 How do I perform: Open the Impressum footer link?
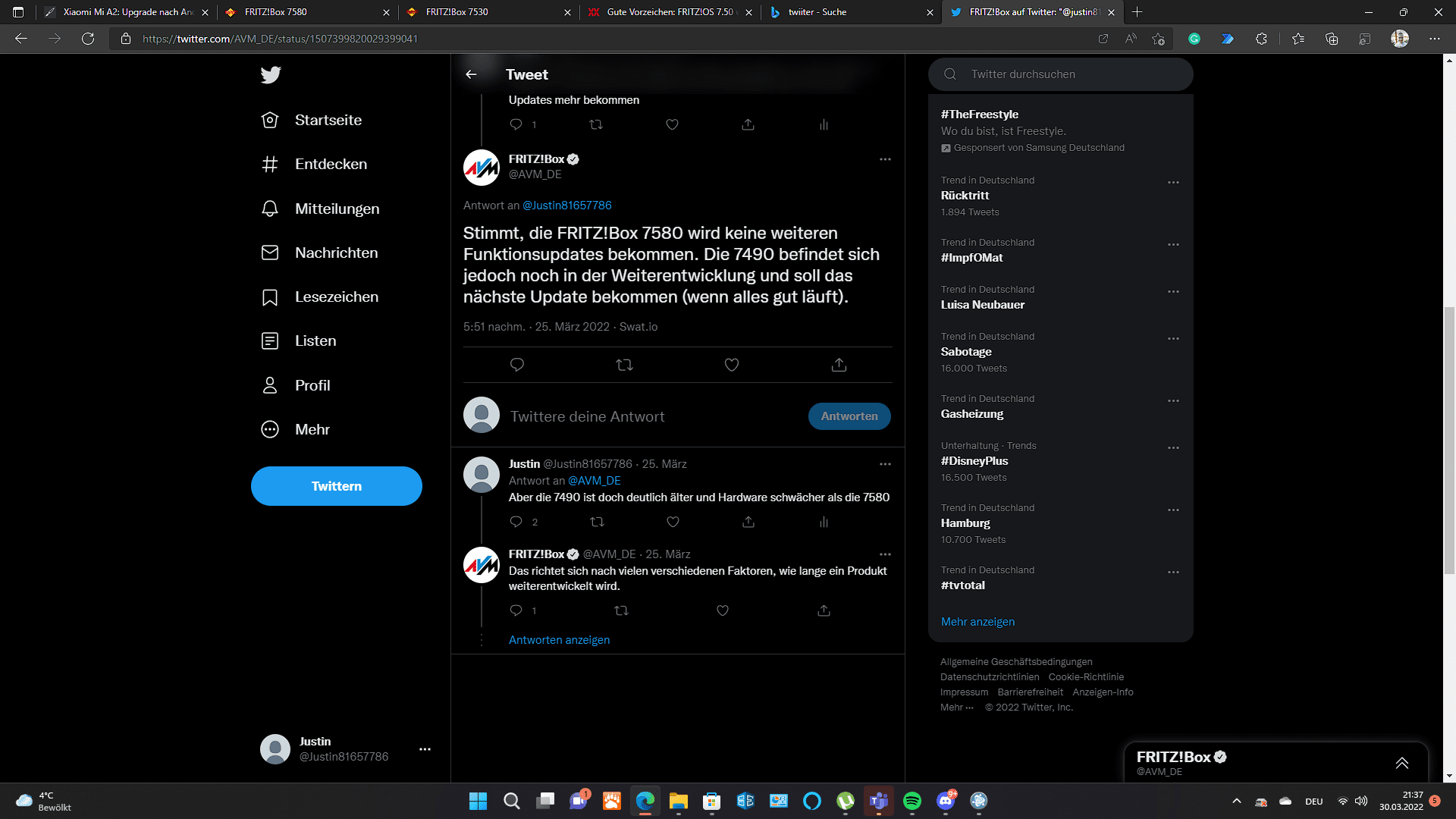(964, 692)
